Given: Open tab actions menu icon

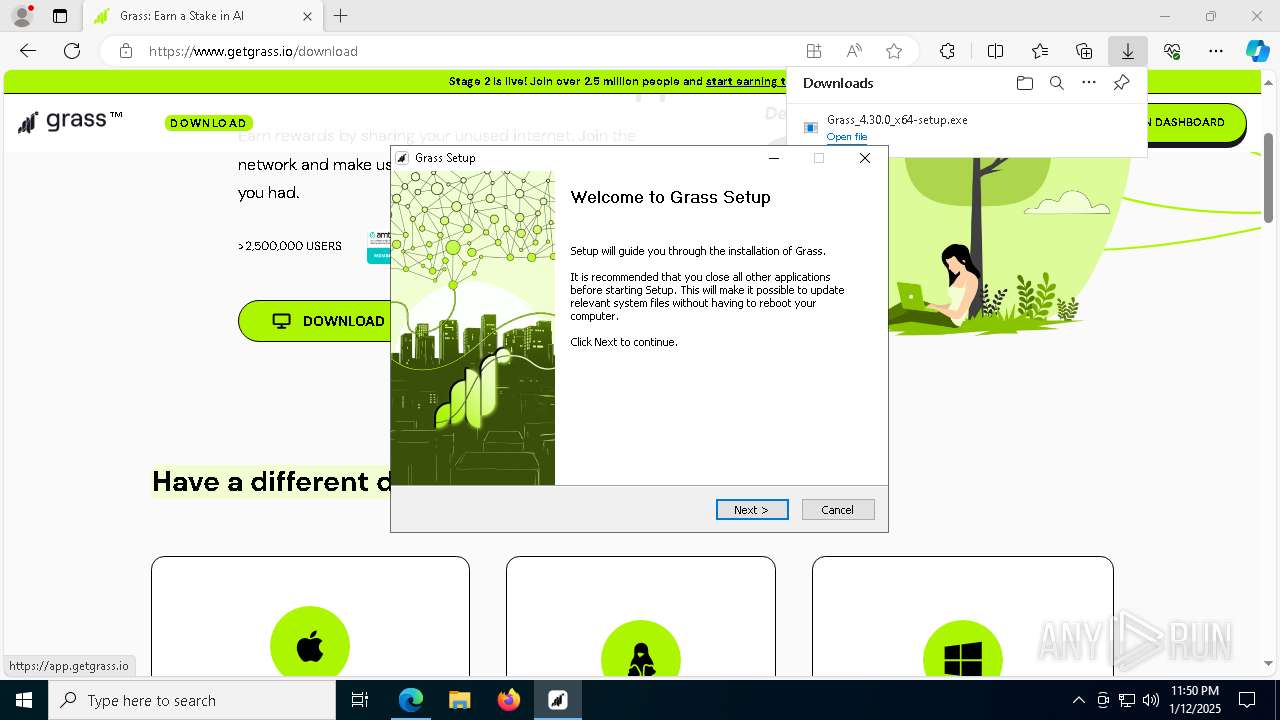Looking at the screenshot, I should [60, 16].
